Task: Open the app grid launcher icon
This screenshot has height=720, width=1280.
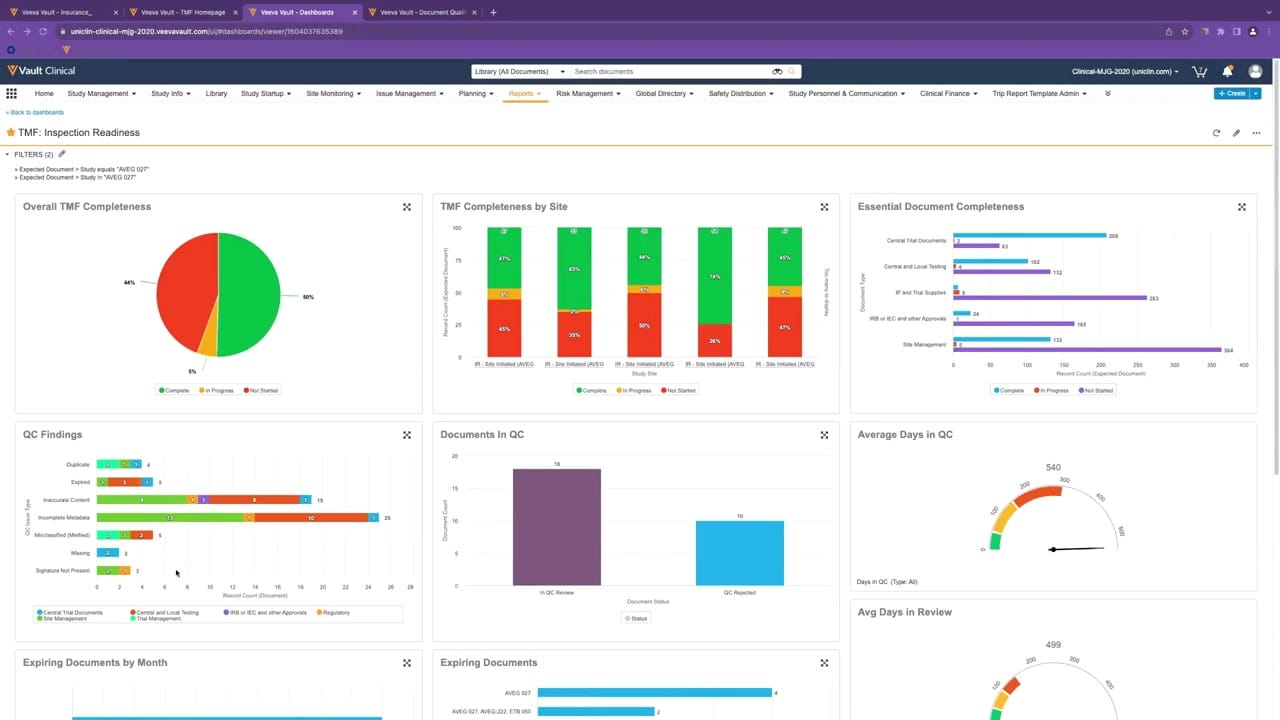Action: tap(12, 93)
